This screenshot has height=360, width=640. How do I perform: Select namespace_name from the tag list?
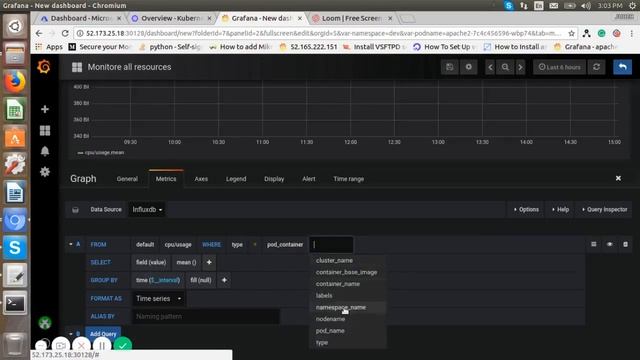(x=348, y=307)
